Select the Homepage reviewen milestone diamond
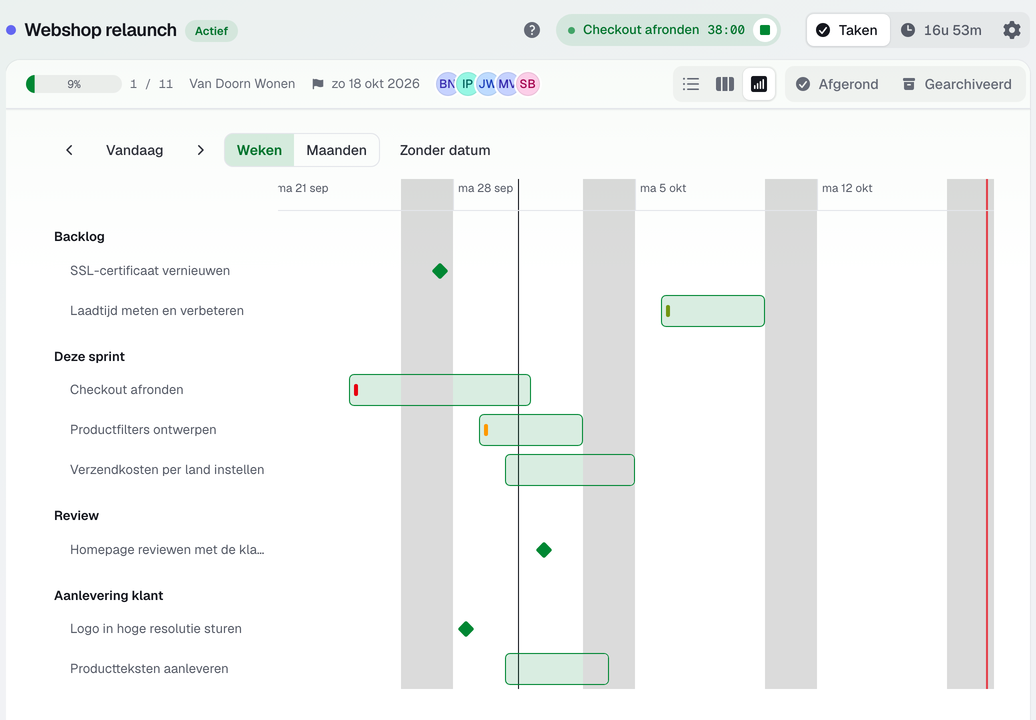This screenshot has height=720, width=1036. point(544,550)
